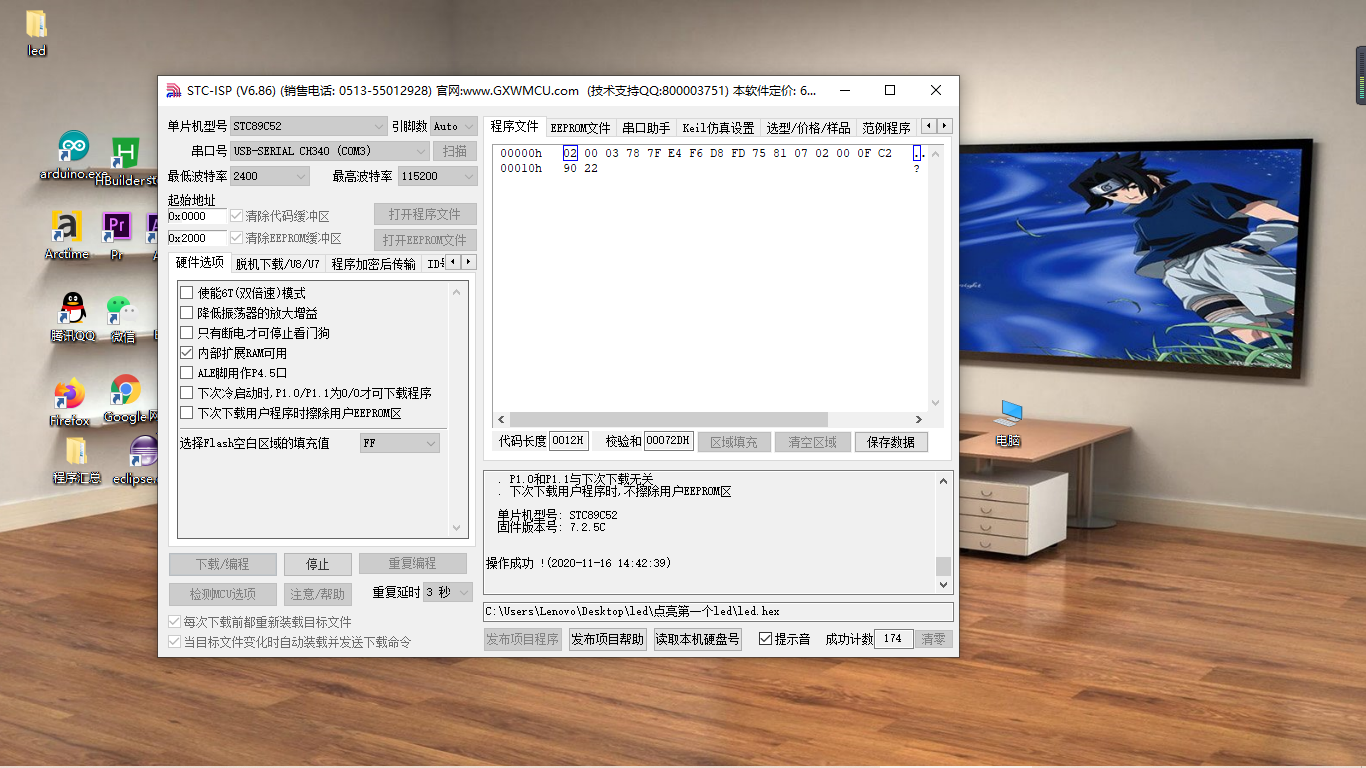Screen dimensions: 1366x768
Task: Click left arrow beside ID号 tab
Action: 453,262
